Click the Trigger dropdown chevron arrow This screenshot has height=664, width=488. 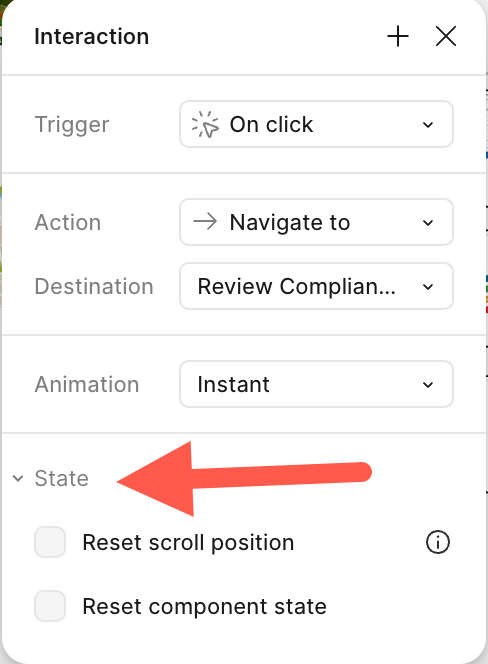[x=428, y=125]
